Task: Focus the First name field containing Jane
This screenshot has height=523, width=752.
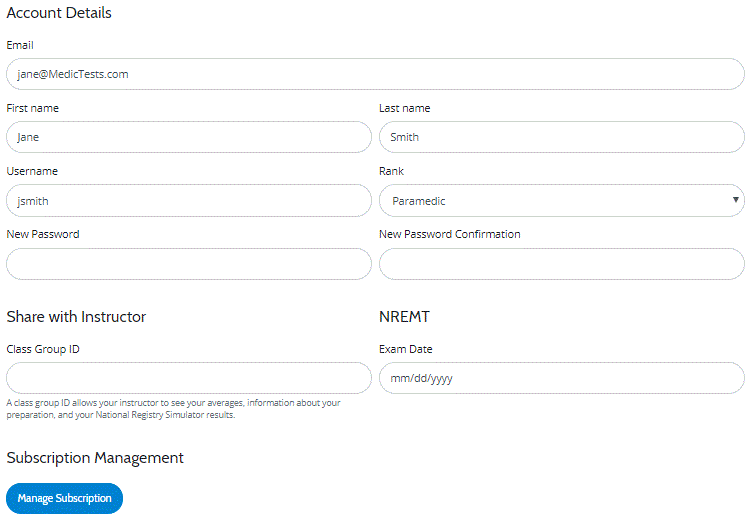Action: click(188, 137)
